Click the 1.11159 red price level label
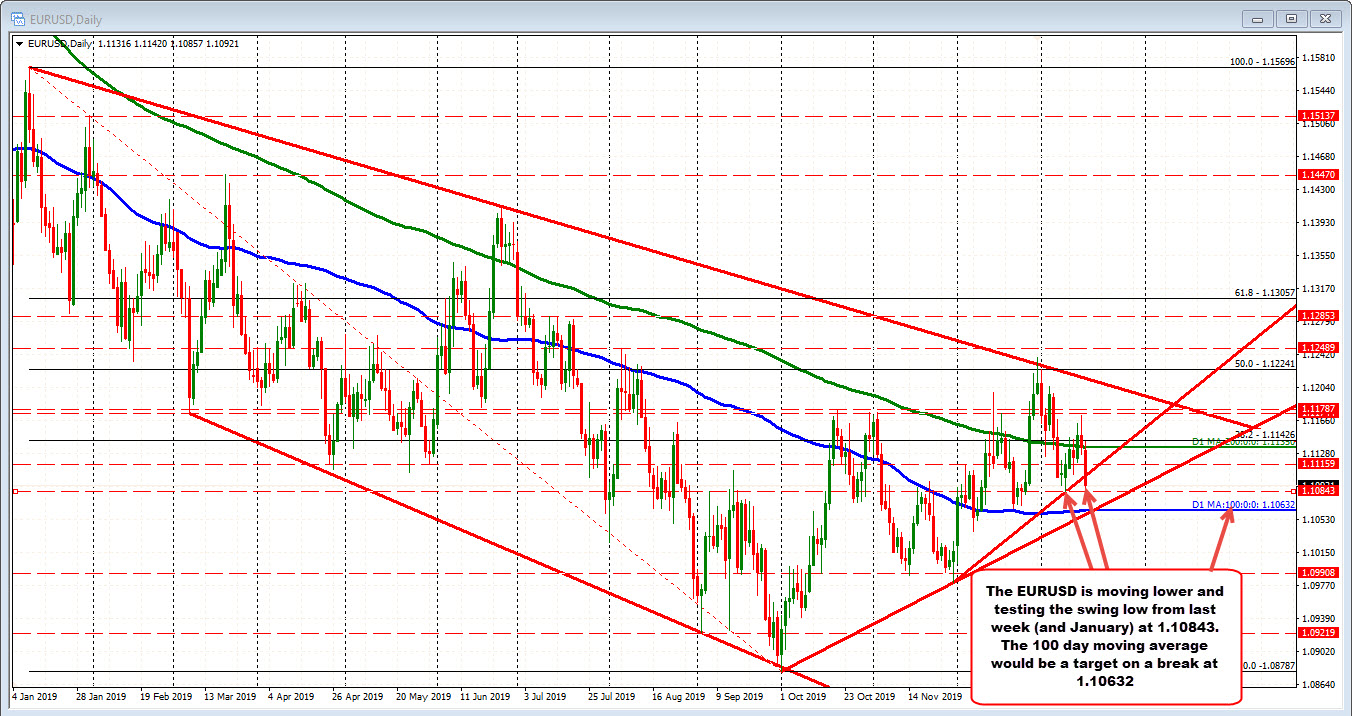The height and width of the screenshot is (716, 1352). tap(1317, 463)
